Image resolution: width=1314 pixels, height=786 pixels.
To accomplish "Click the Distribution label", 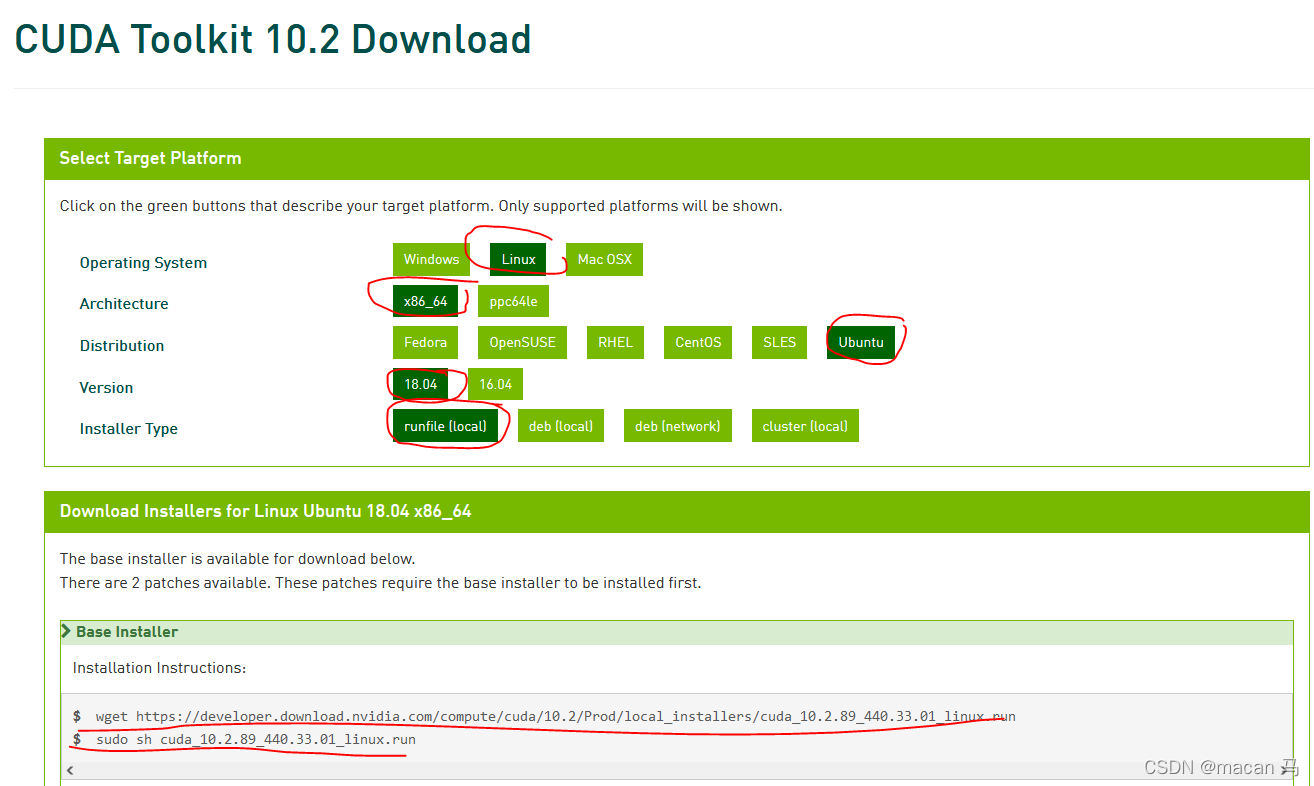I will tap(122, 346).
